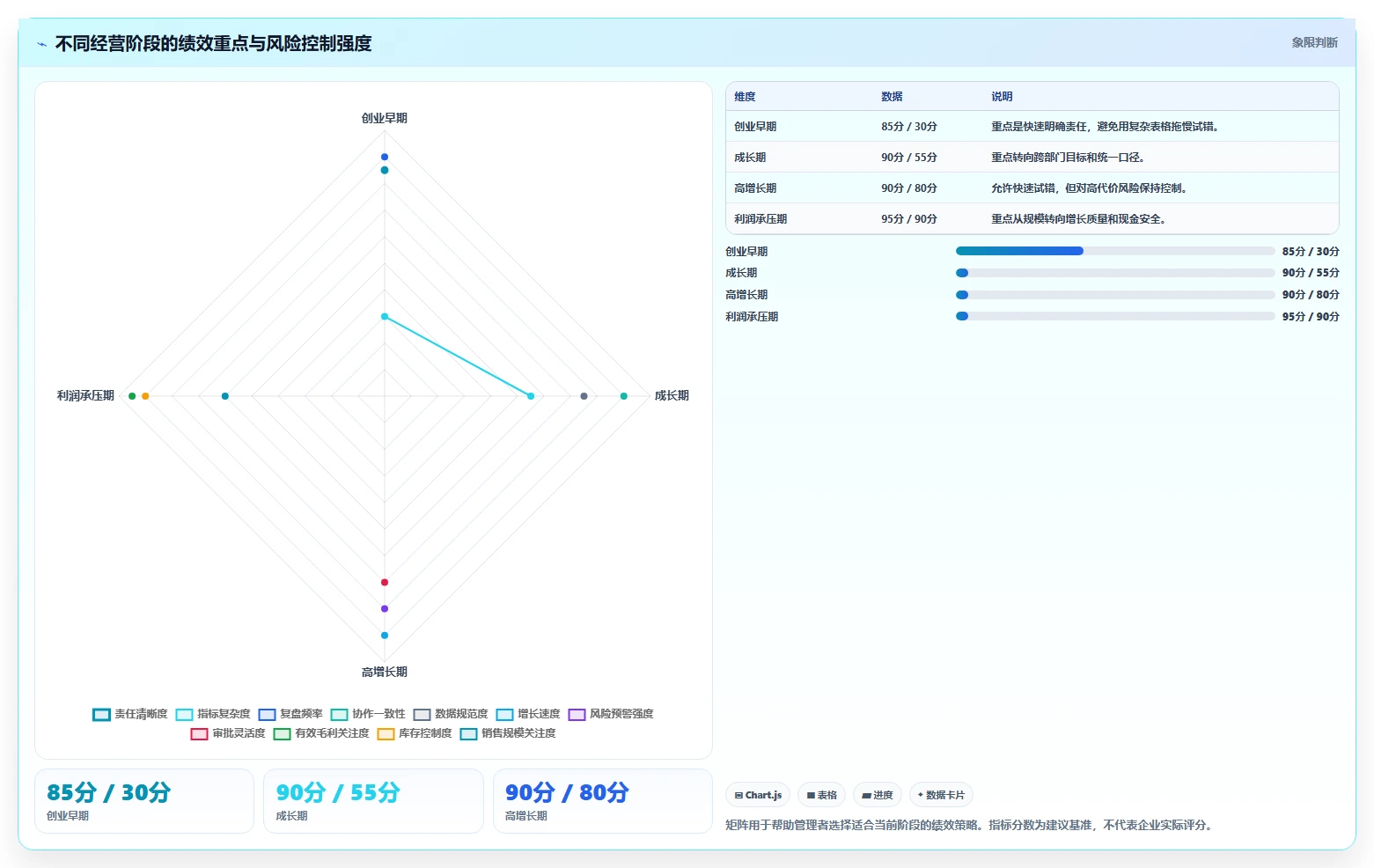Click the 利润承压期 progress bar

tap(1115, 317)
